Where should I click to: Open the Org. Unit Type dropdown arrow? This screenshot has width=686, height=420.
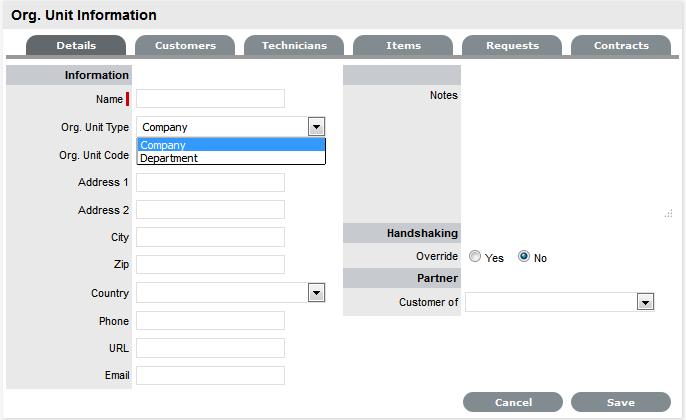316,127
